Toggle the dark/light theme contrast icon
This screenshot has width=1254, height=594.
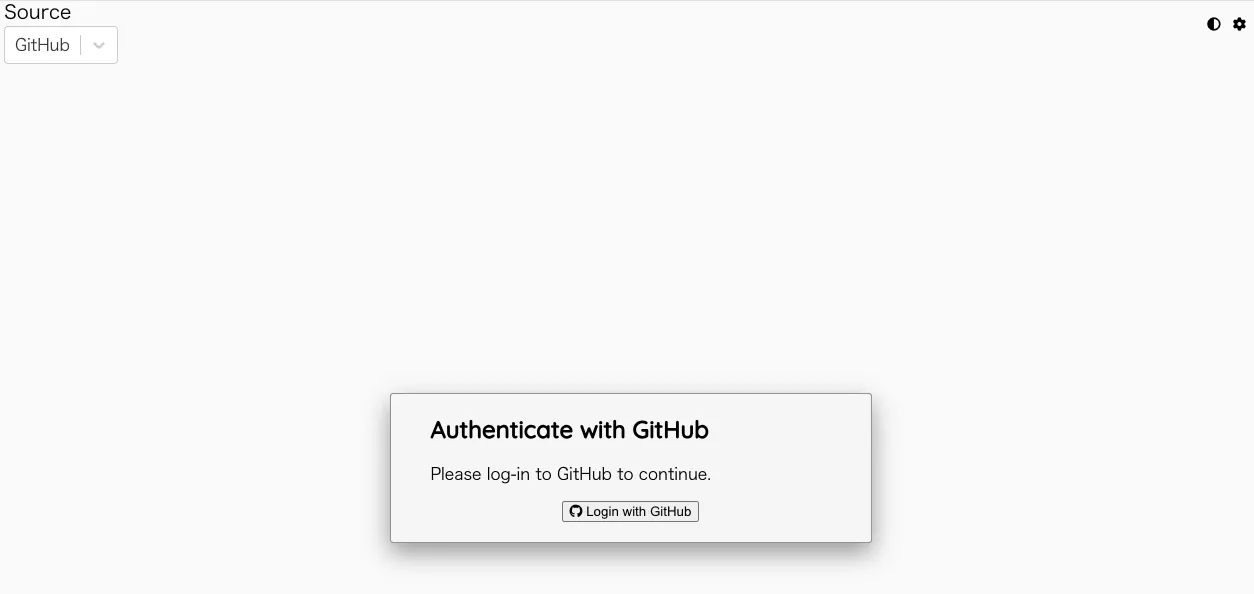coord(1214,24)
